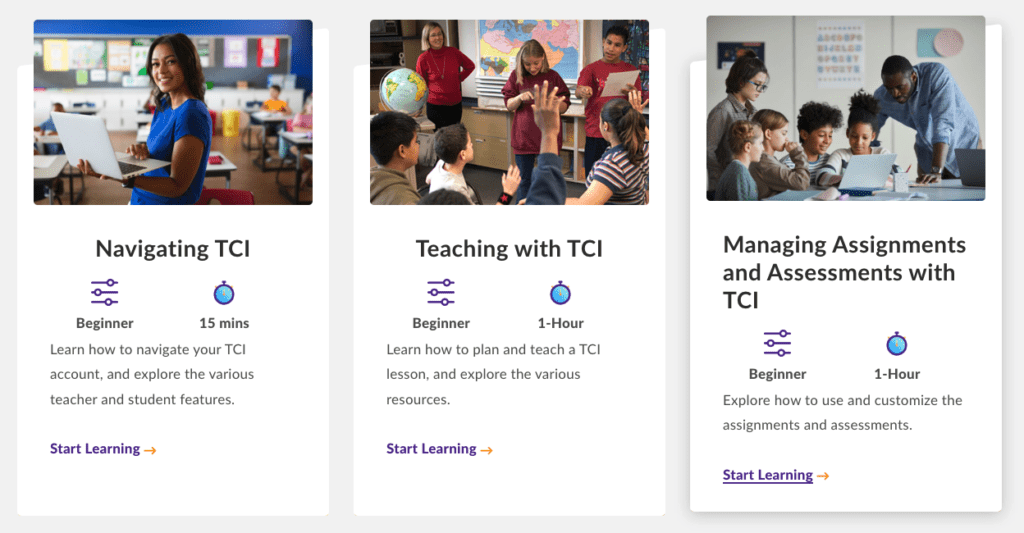This screenshot has height=533, width=1024.
Task: Click Beginner label in Teaching with TCI card
Action: click(441, 323)
